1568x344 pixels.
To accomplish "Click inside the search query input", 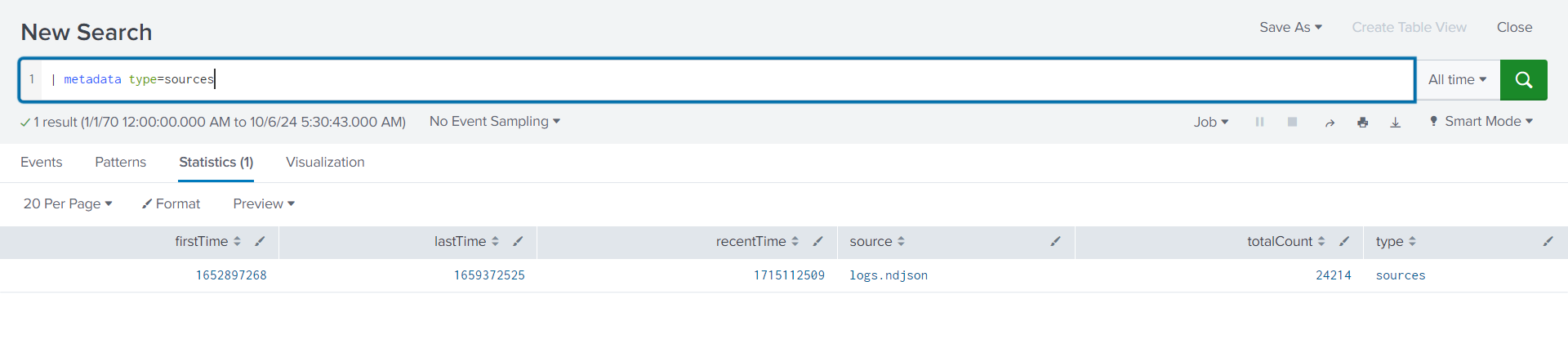I will coord(735,79).
